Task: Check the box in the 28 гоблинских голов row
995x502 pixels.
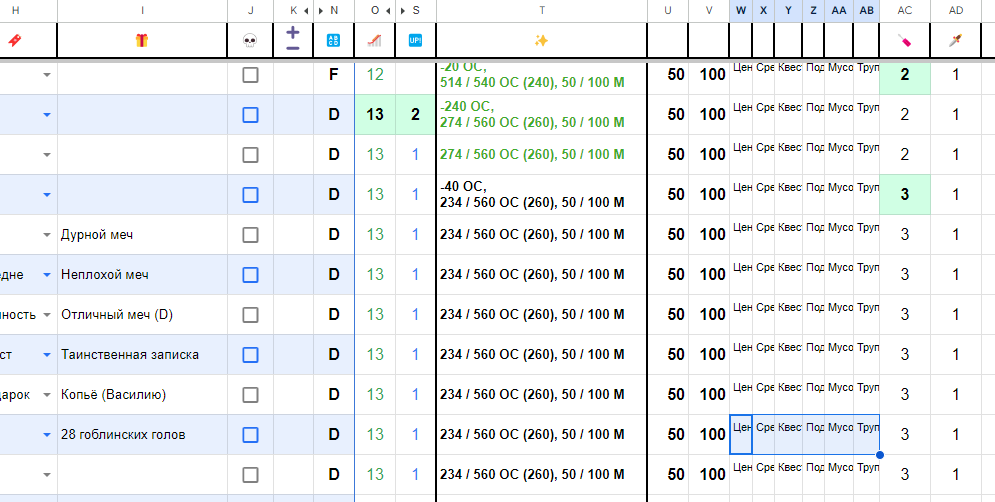Action: pyautogui.click(x=250, y=435)
